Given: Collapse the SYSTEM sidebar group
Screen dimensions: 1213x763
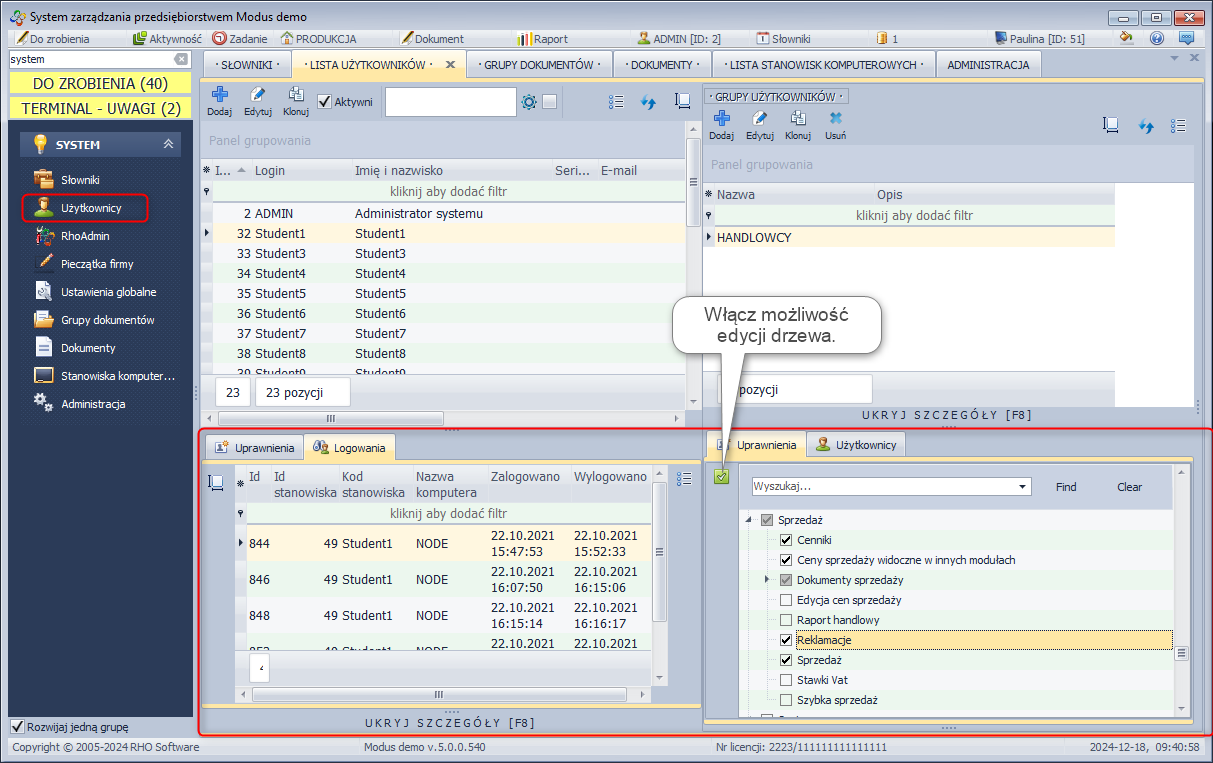Looking at the screenshot, I should click(168, 145).
